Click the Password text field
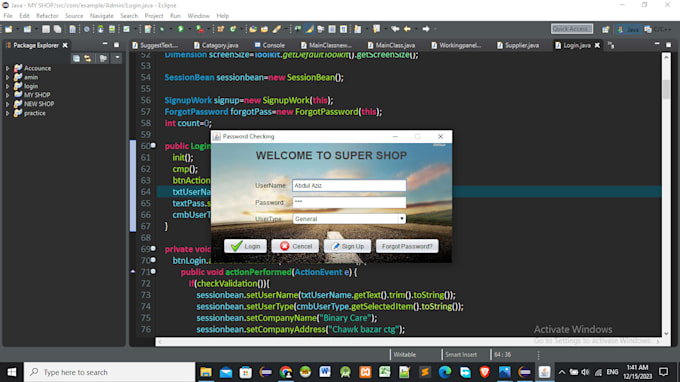This screenshot has height=382, width=680. tap(349, 202)
